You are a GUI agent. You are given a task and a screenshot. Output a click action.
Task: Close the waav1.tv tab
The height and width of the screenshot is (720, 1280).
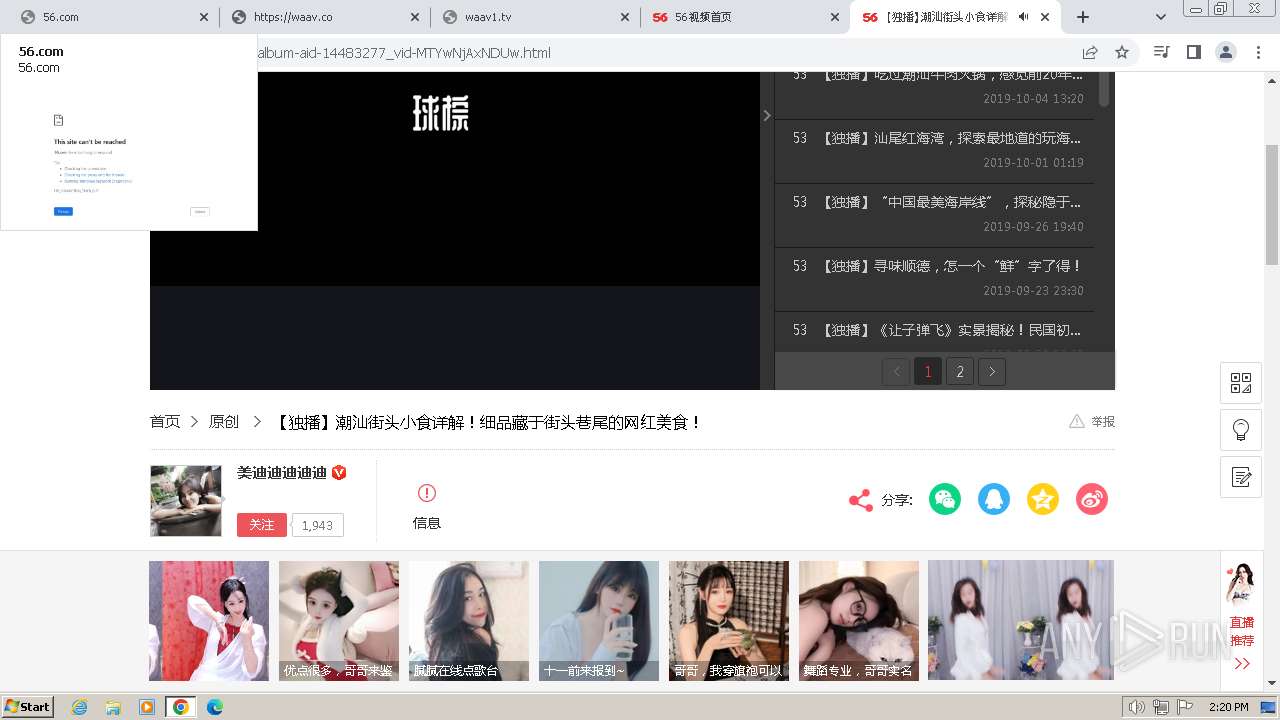pyautogui.click(x=625, y=17)
